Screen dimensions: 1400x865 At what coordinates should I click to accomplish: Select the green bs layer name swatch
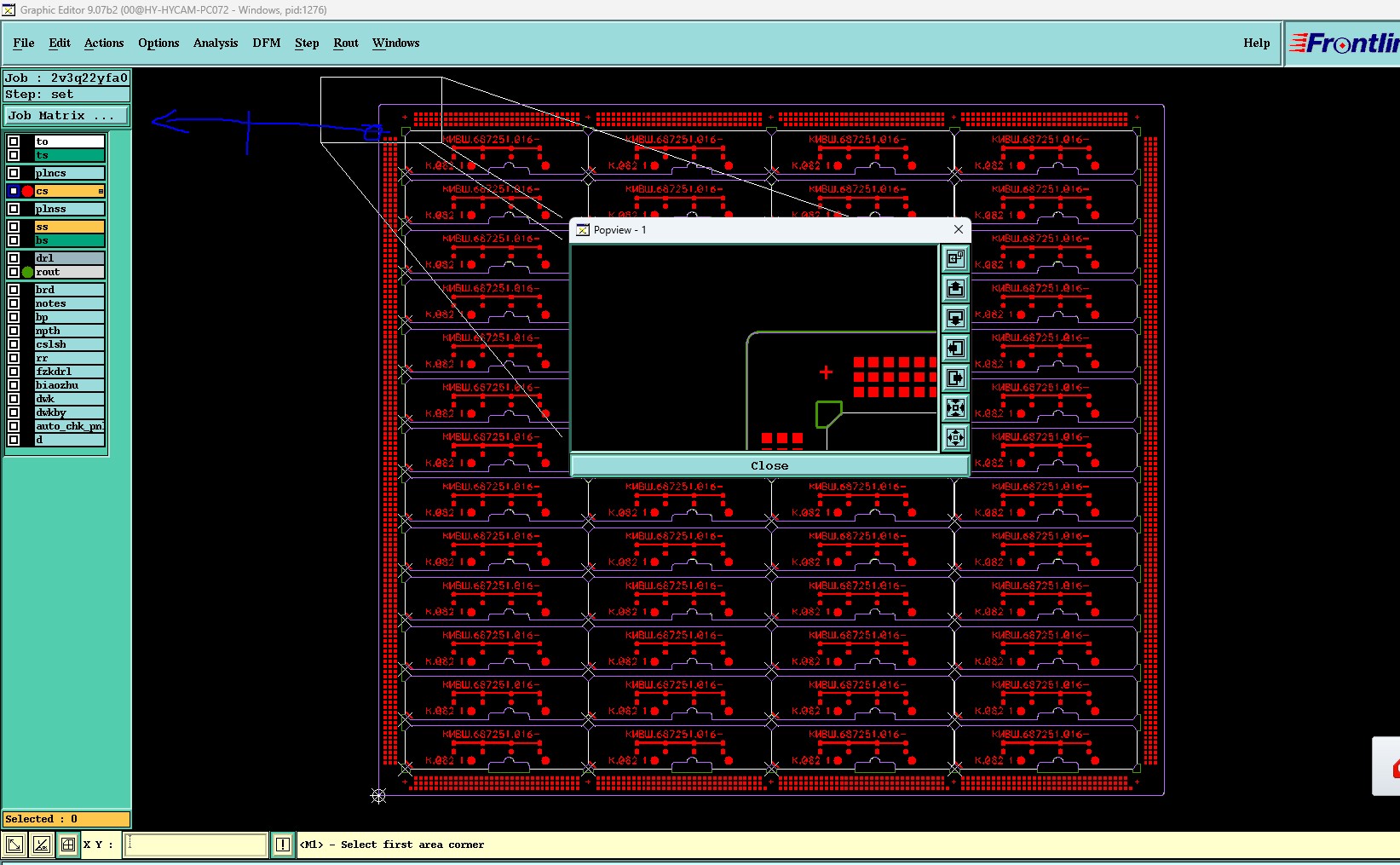coord(70,240)
